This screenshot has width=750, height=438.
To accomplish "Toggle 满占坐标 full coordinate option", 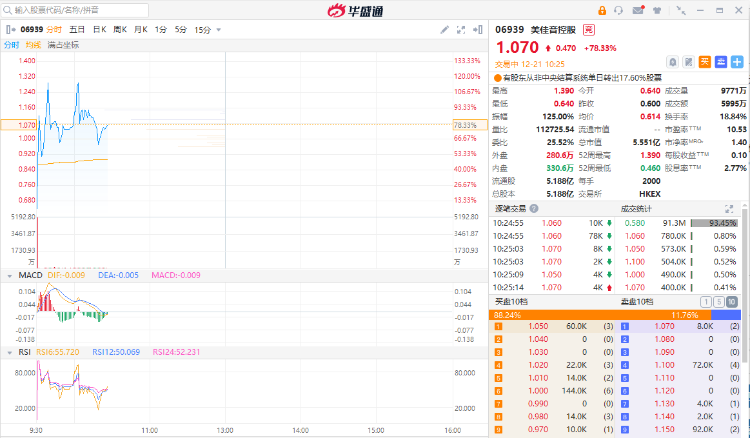I will [63, 45].
